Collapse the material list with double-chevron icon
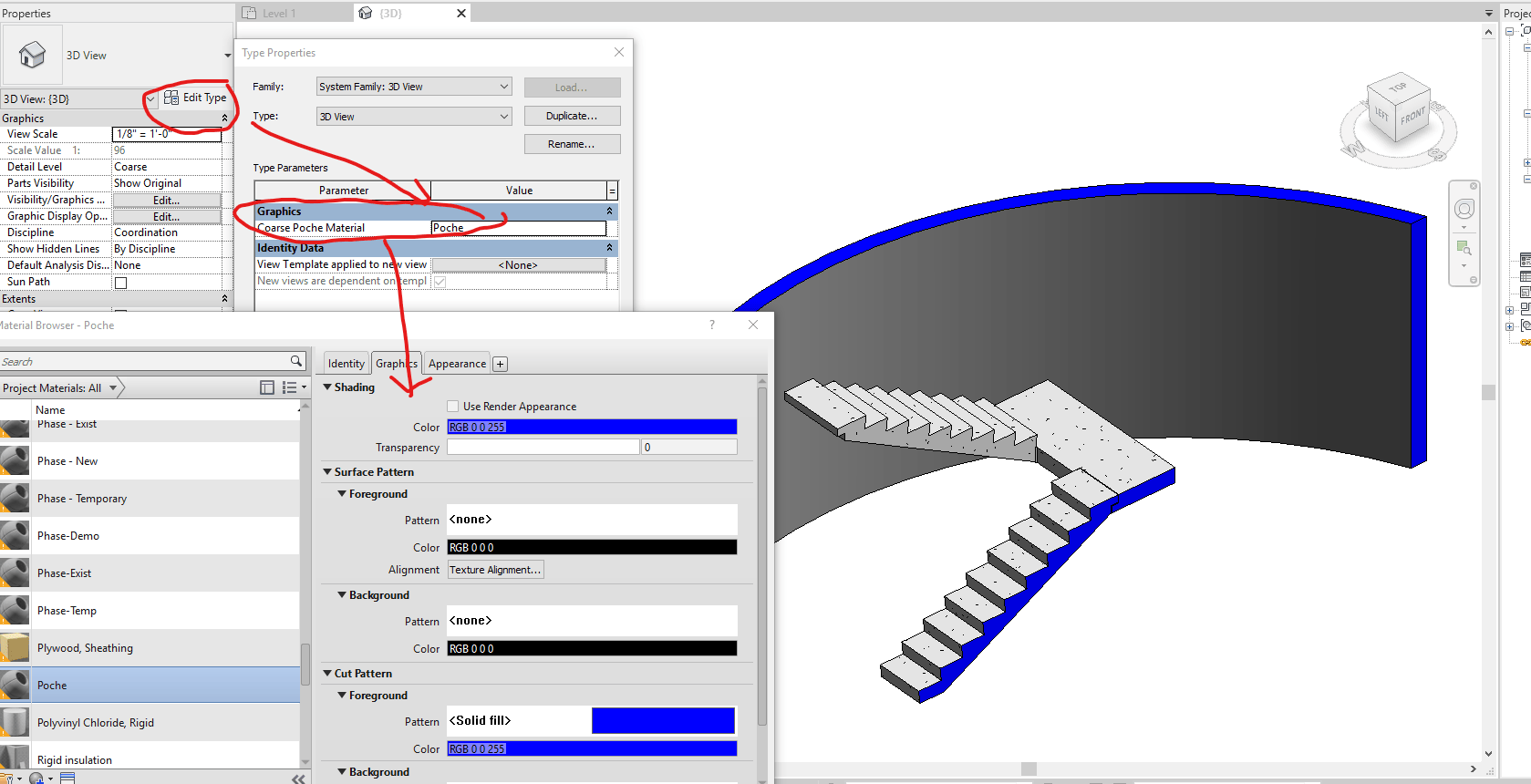The width and height of the screenshot is (1531, 784). 298,779
